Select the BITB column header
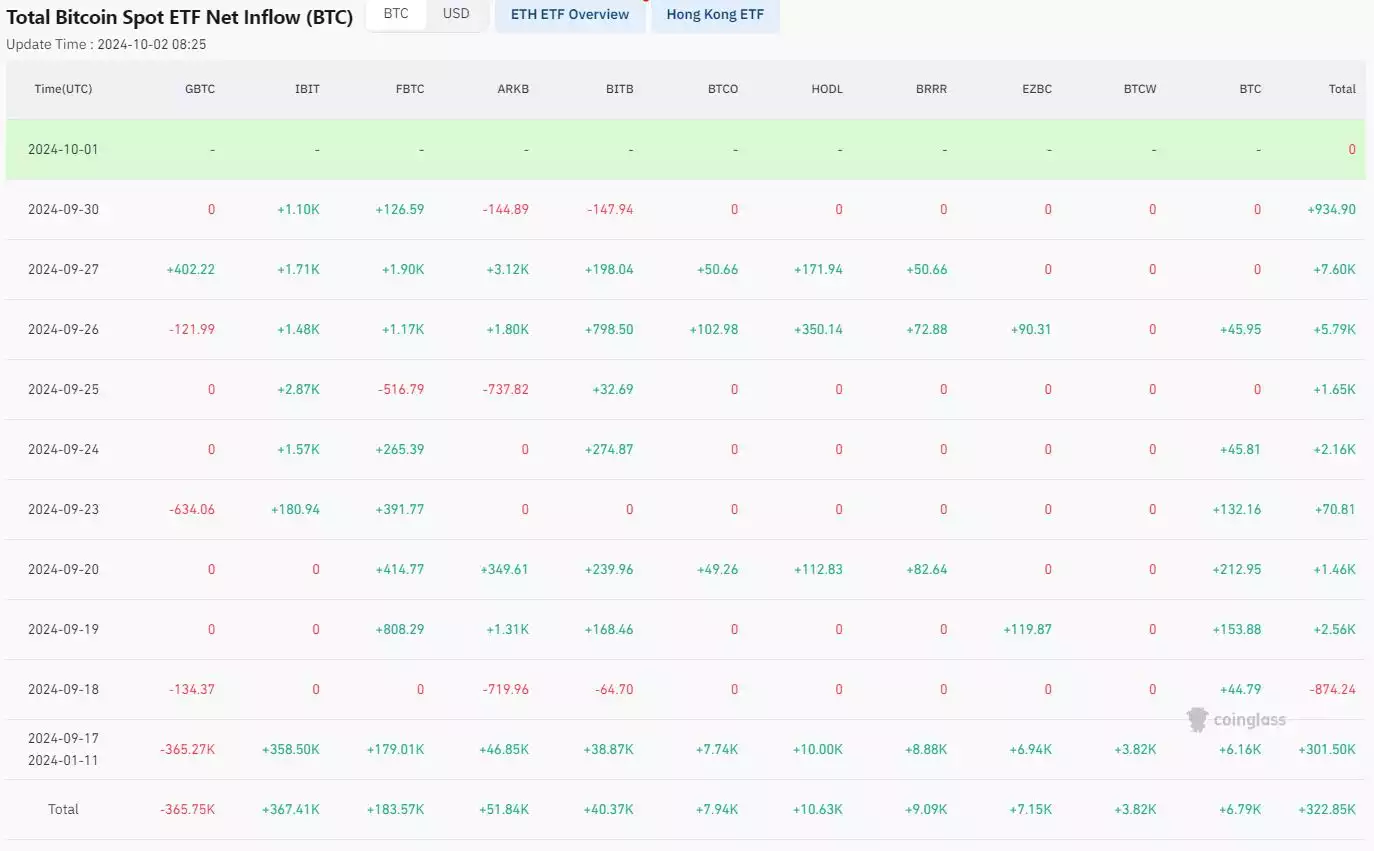This screenshot has height=851, width=1374. 619,89
